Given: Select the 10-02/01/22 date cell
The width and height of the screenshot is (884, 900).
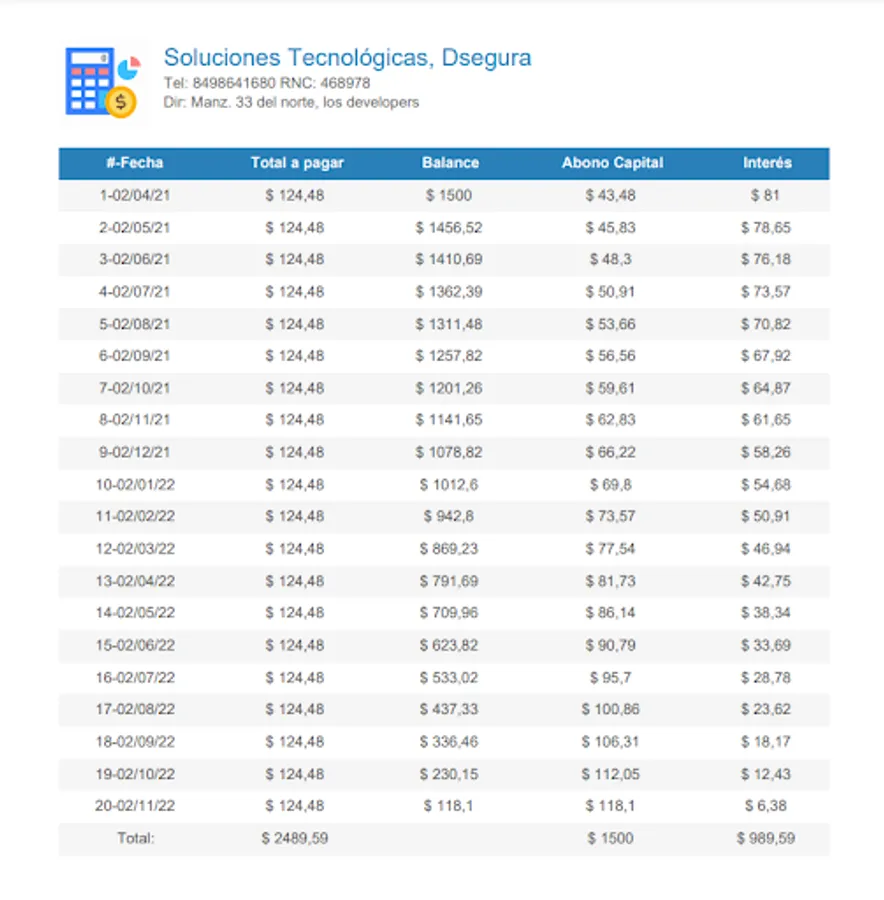Looking at the screenshot, I should 135,485.
